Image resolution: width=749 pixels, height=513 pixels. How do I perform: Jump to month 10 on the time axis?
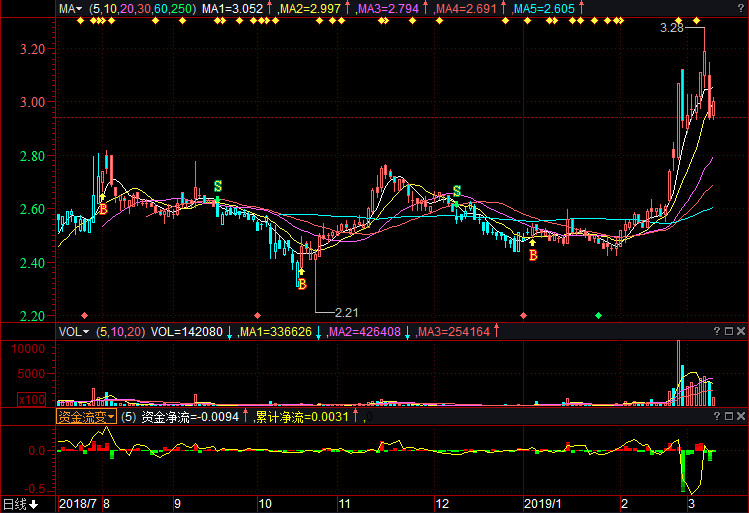pyautogui.click(x=265, y=503)
